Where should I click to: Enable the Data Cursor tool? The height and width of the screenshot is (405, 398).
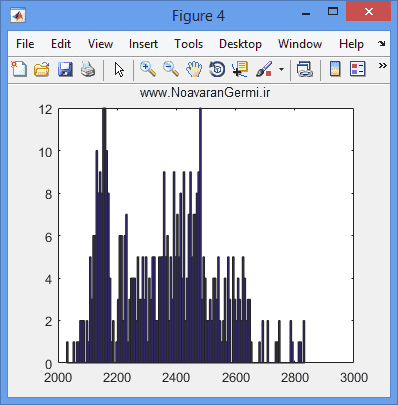(240, 69)
